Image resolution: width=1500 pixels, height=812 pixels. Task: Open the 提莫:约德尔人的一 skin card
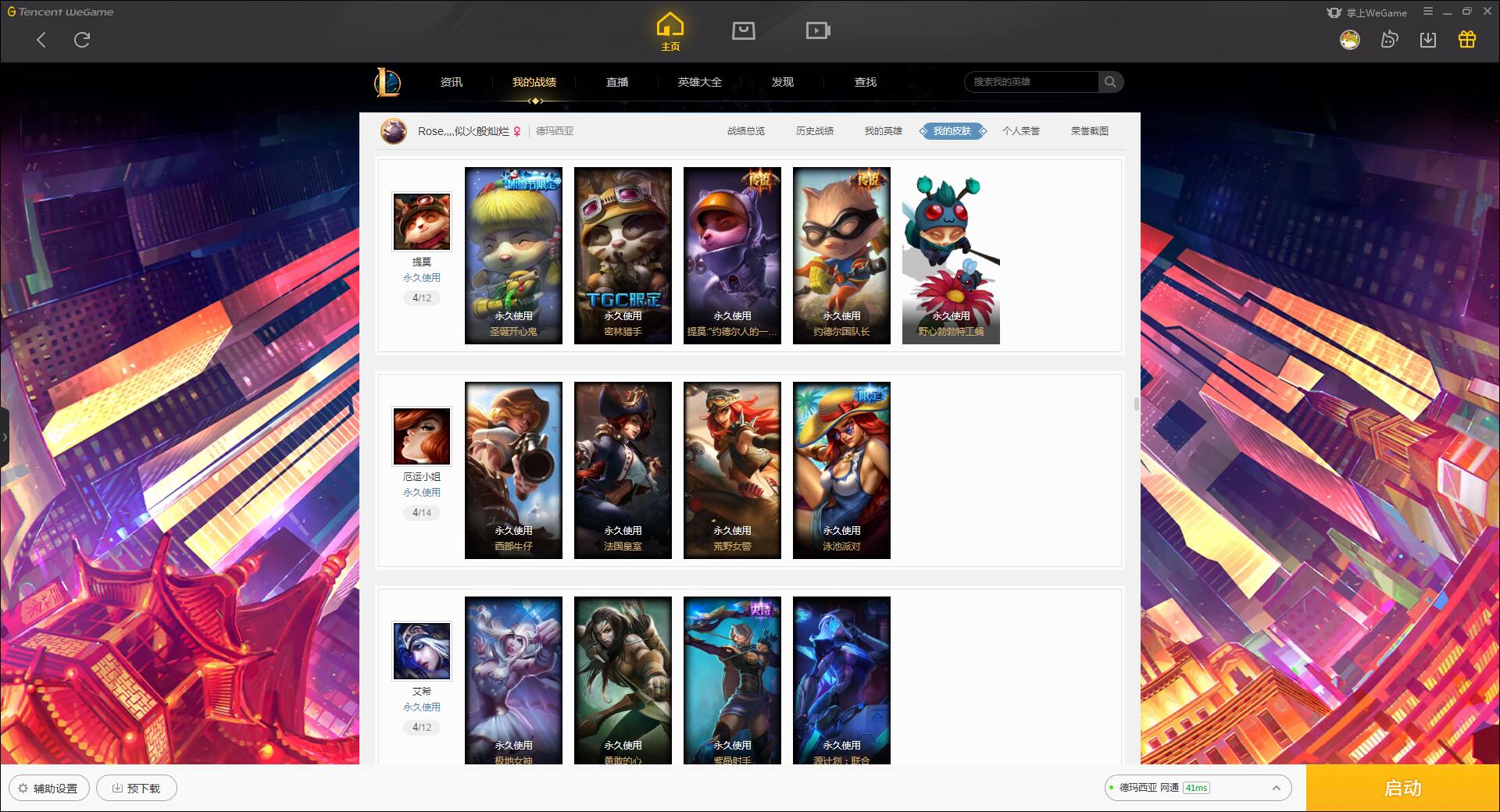[732, 255]
